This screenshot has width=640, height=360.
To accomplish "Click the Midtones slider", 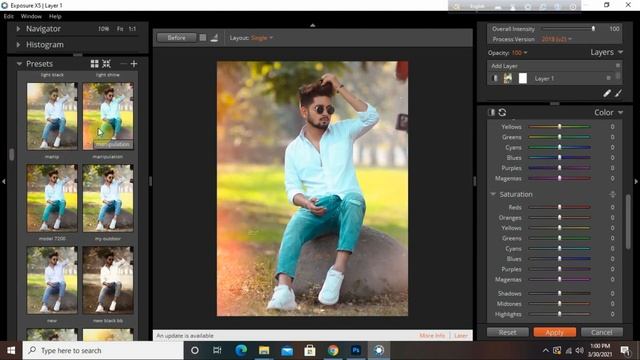I will [x=560, y=304].
